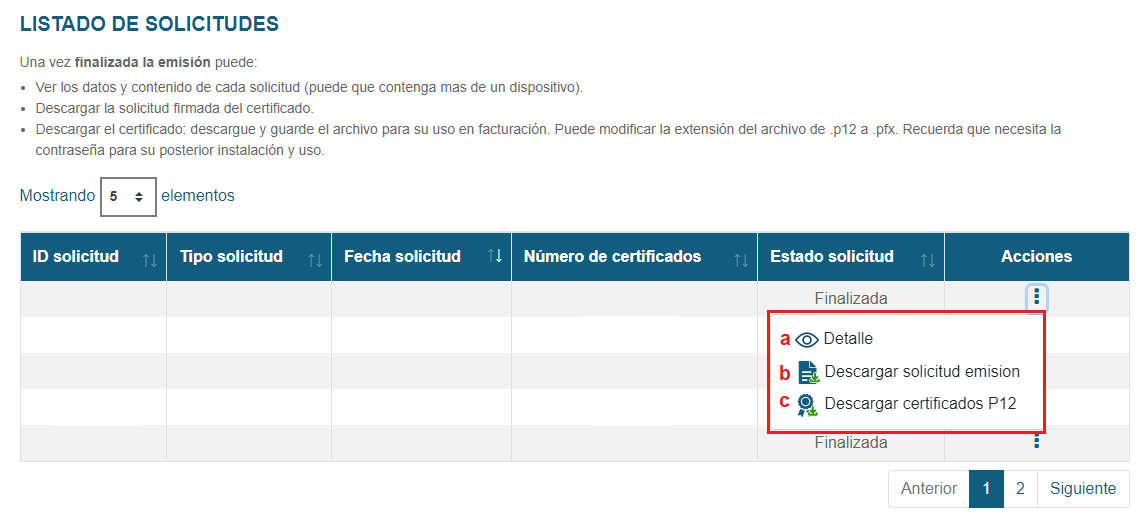Screen dimensions: 1140x517
Task: Click the elementos label
Action: pyautogui.click(x=198, y=196)
